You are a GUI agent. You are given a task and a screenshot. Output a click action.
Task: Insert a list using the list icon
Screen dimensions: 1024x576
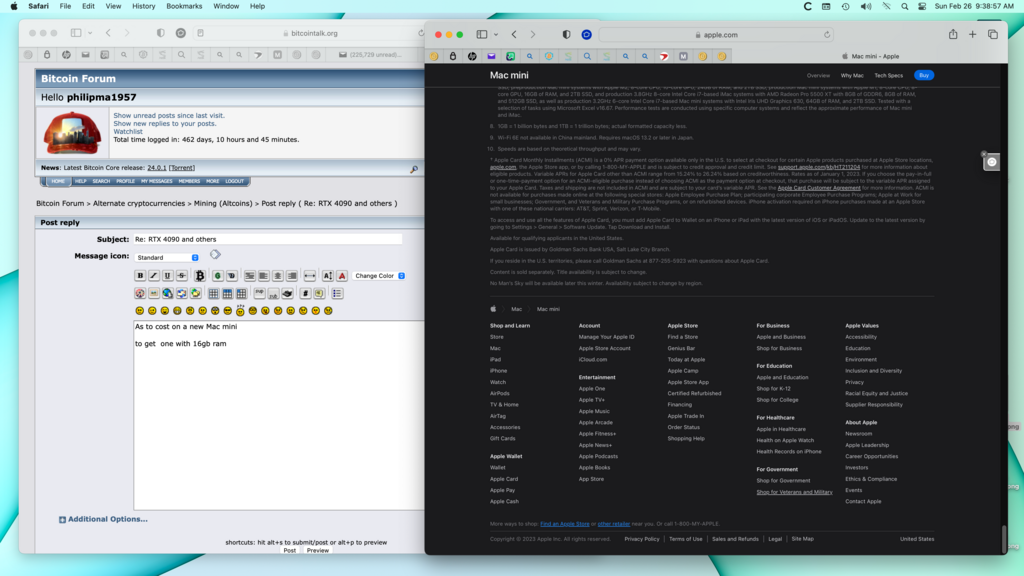click(337, 293)
